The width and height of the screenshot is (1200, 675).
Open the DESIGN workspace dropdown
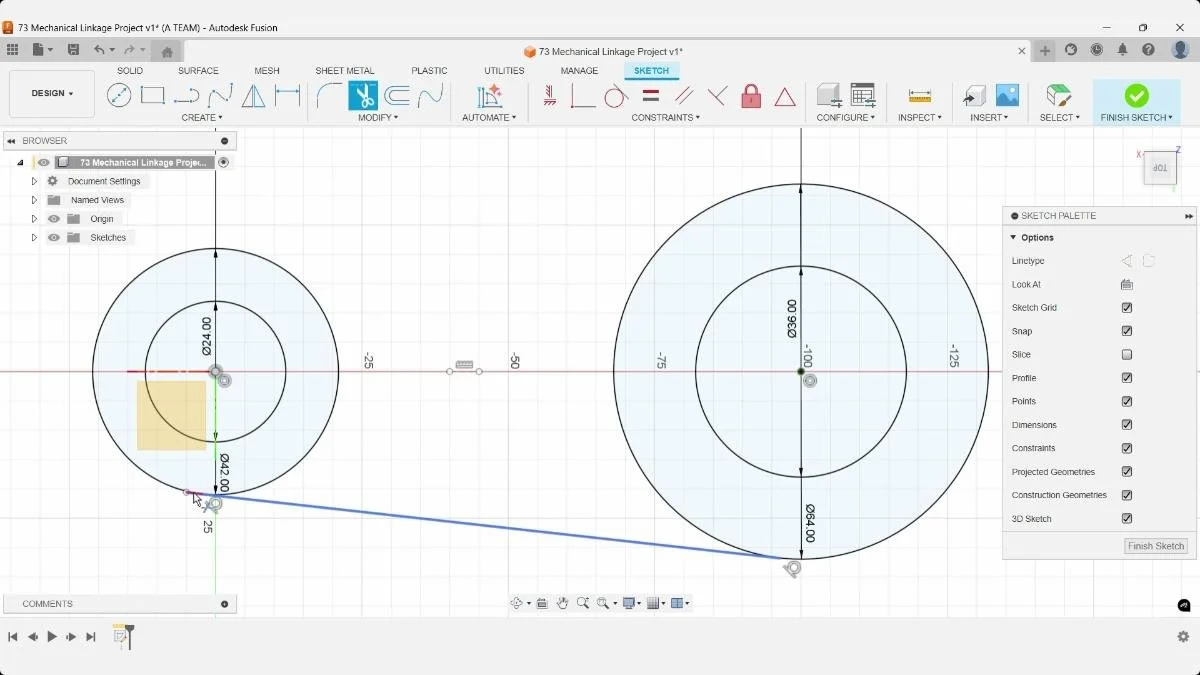click(x=52, y=94)
